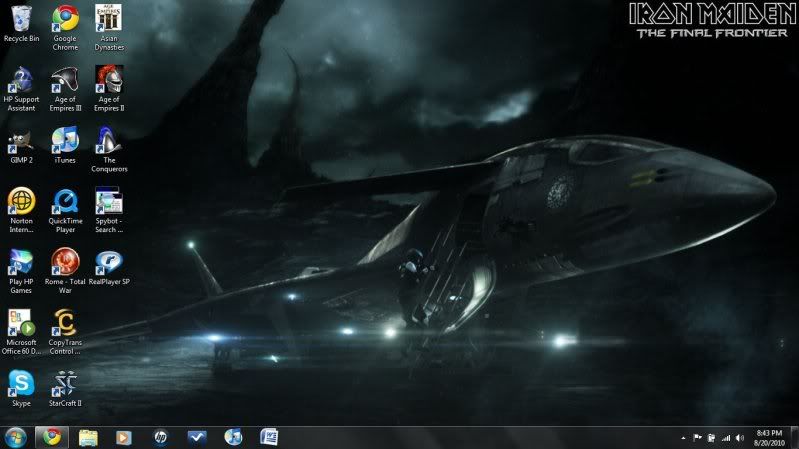Select The Conquerors desktop shortcut

point(109,149)
